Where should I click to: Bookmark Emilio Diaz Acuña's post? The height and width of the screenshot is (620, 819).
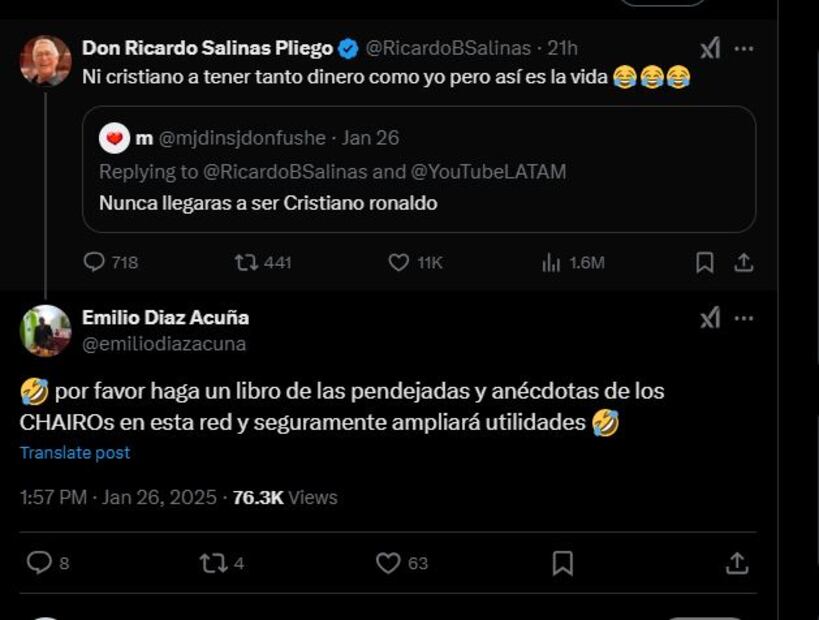tap(563, 563)
